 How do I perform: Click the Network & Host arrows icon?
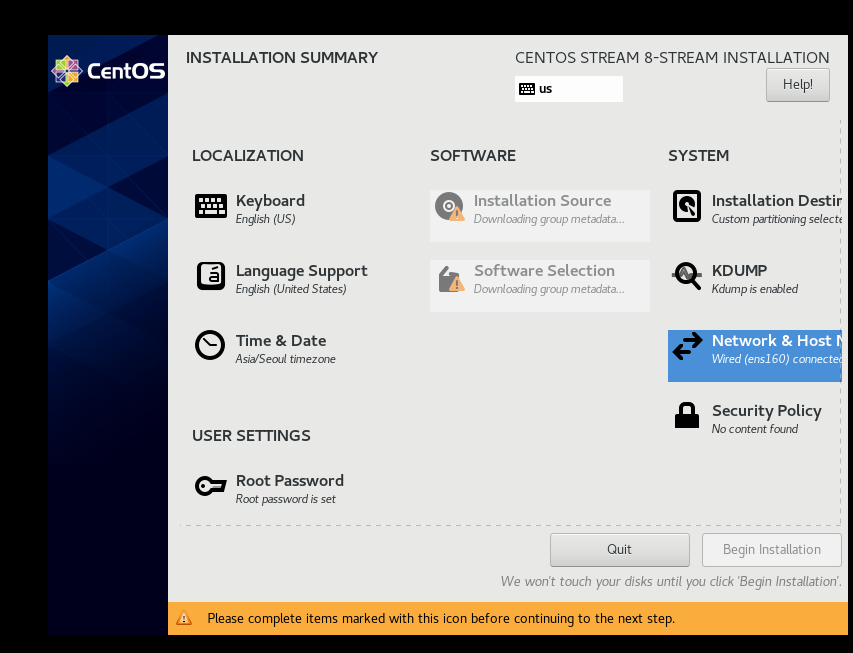[687, 346]
